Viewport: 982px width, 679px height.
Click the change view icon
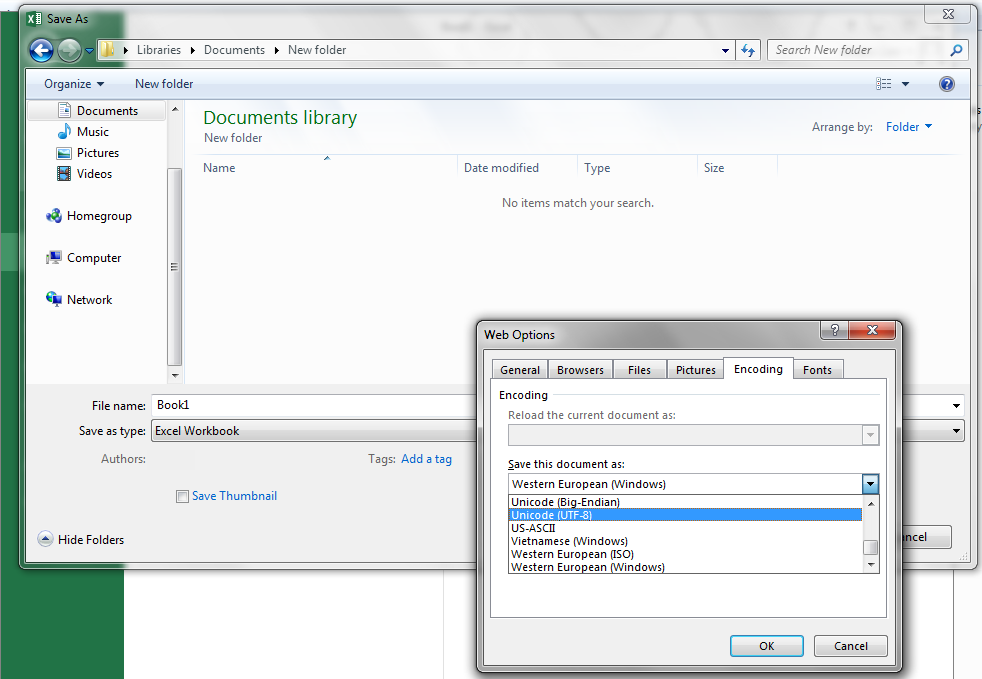[x=884, y=84]
